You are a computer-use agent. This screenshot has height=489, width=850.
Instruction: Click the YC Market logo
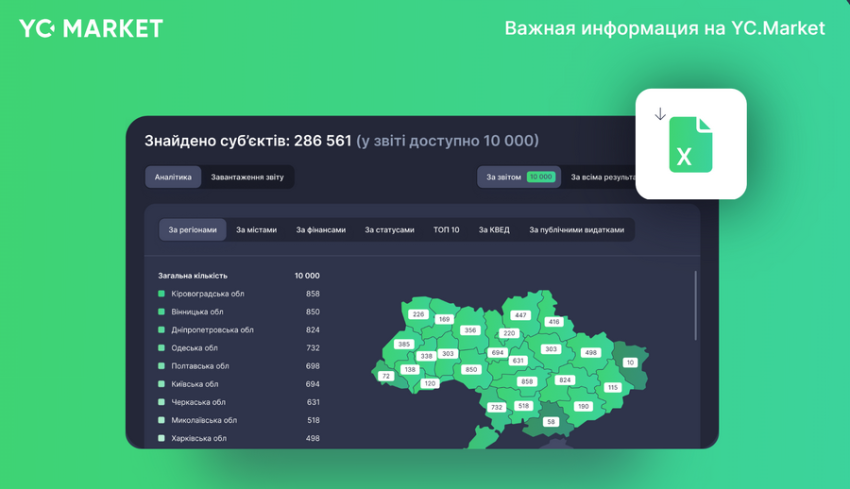[91, 28]
